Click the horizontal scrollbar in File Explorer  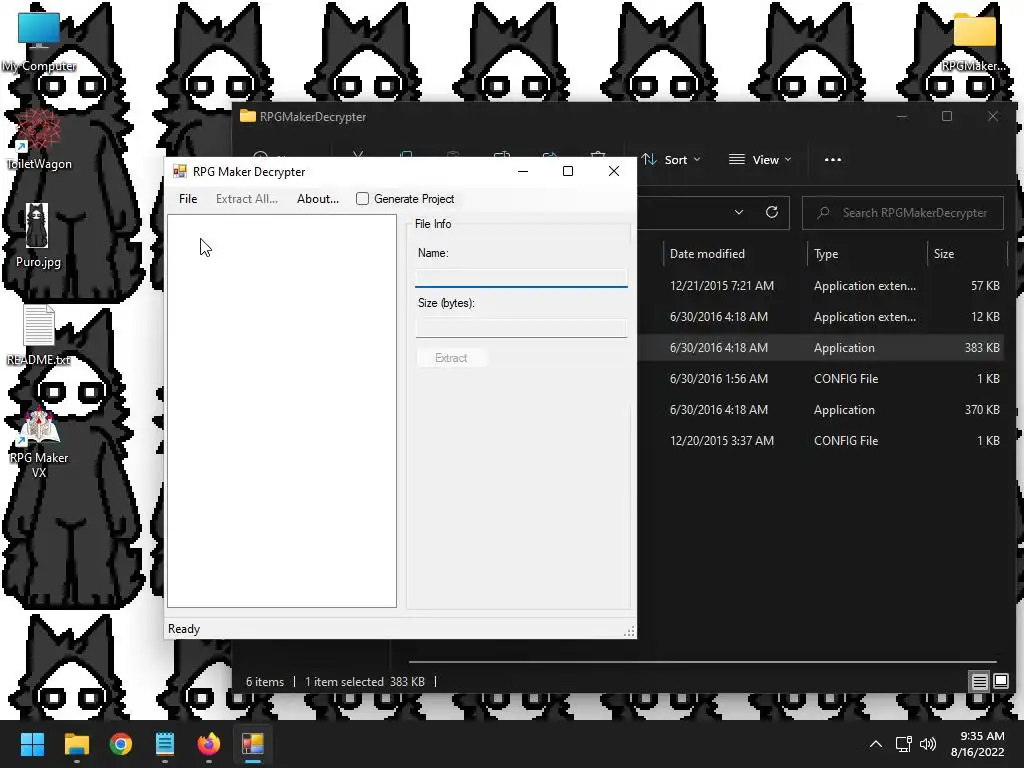coord(702,662)
